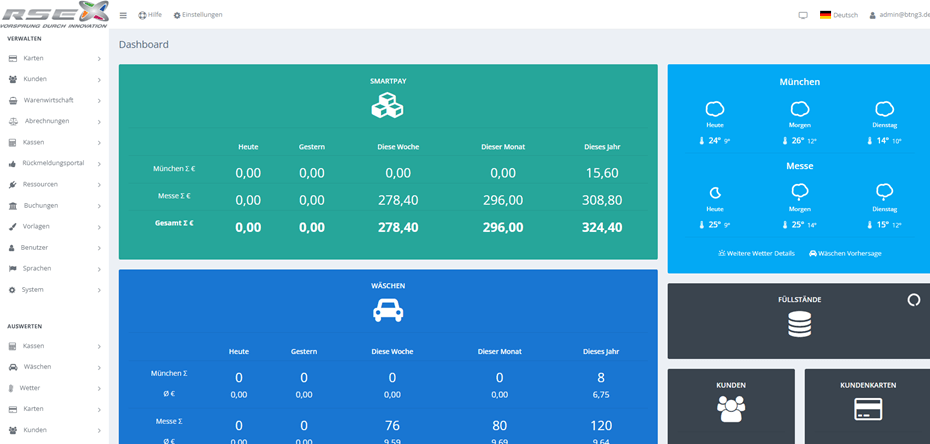Click Wäschen Messe Dieses Jahr count 120

coord(601,426)
